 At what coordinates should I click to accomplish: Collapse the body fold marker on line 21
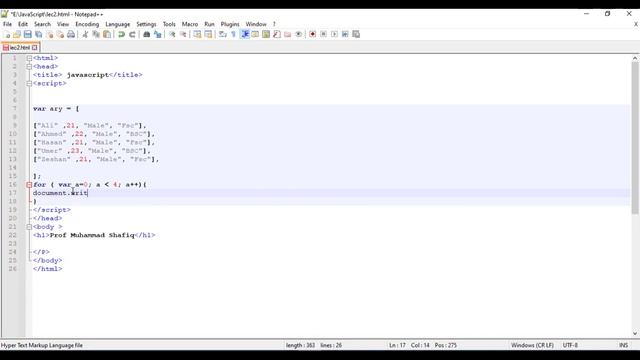point(29,227)
